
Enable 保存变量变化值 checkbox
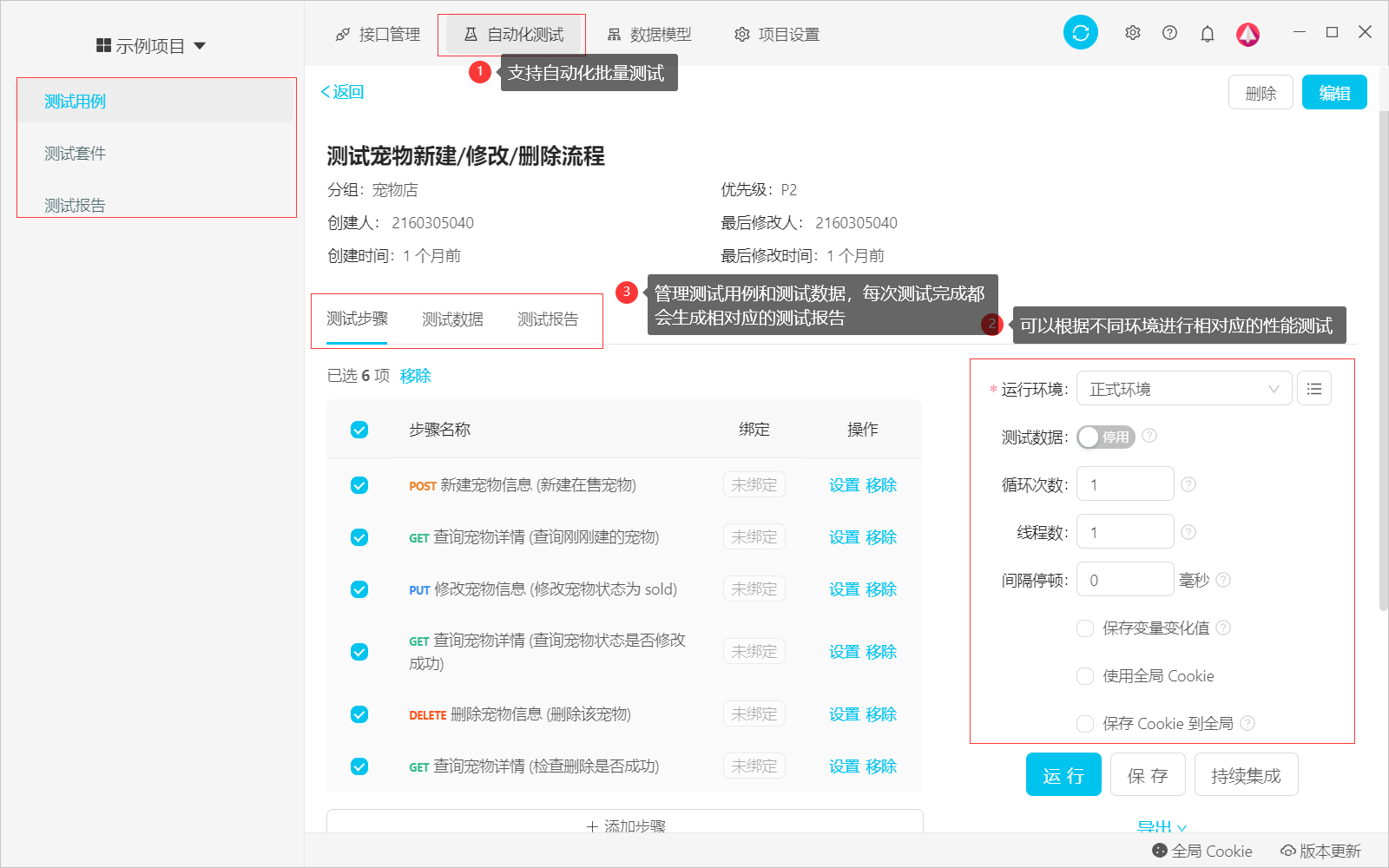pyautogui.click(x=1085, y=628)
